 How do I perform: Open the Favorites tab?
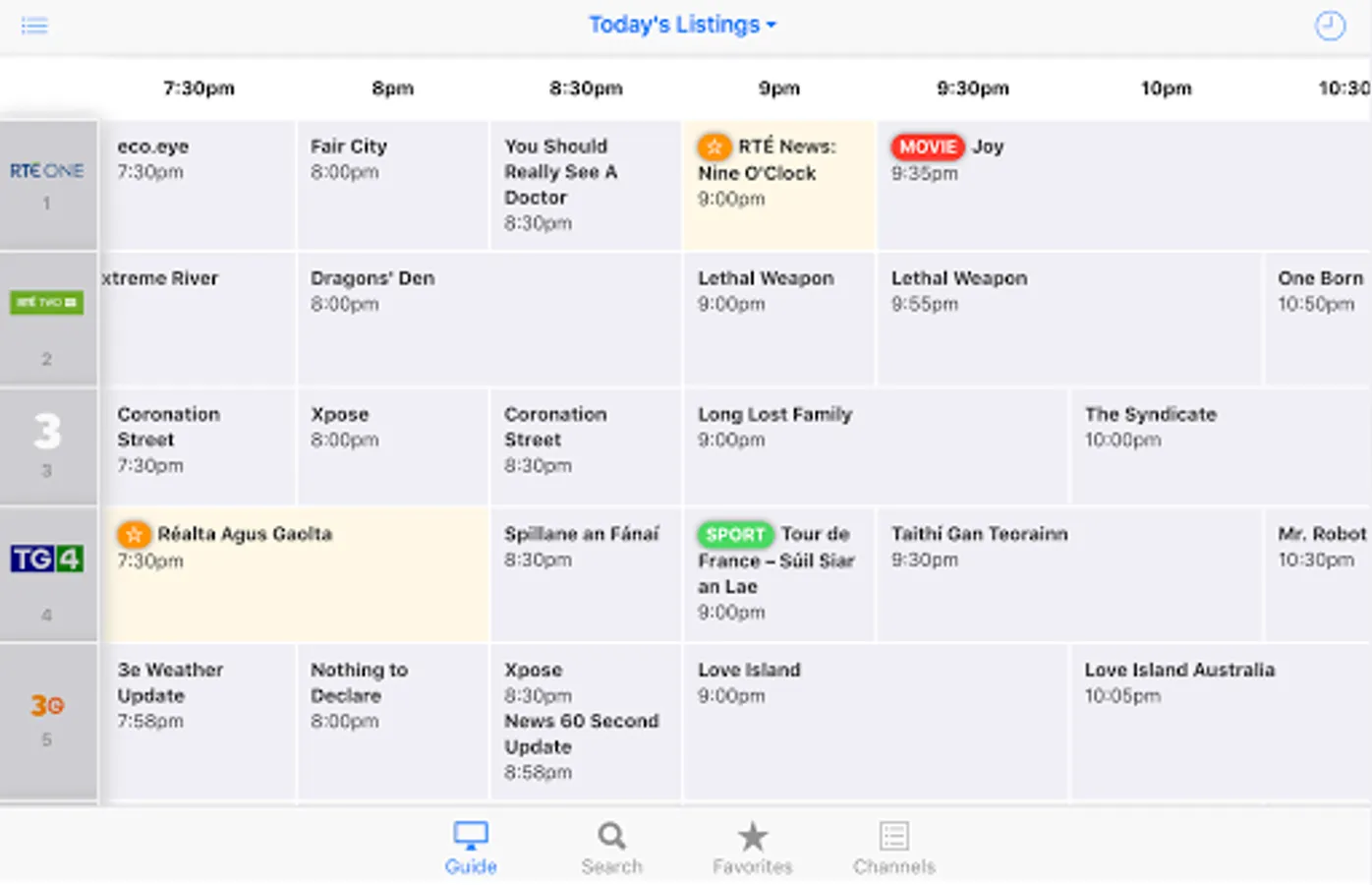point(753,849)
